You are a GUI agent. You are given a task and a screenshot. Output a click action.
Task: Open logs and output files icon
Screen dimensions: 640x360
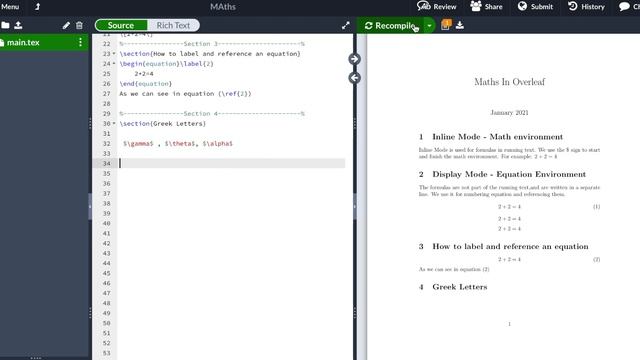coord(446,25)
